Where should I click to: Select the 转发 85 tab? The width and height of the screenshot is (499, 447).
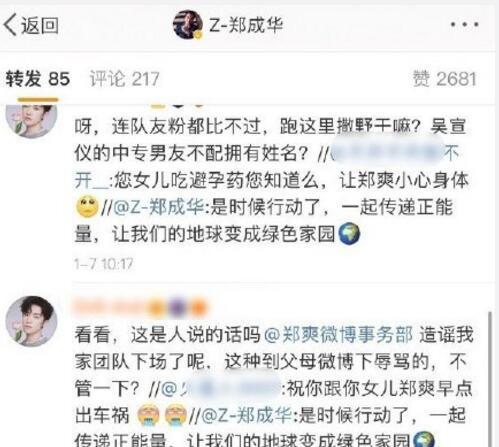[38, 79]
